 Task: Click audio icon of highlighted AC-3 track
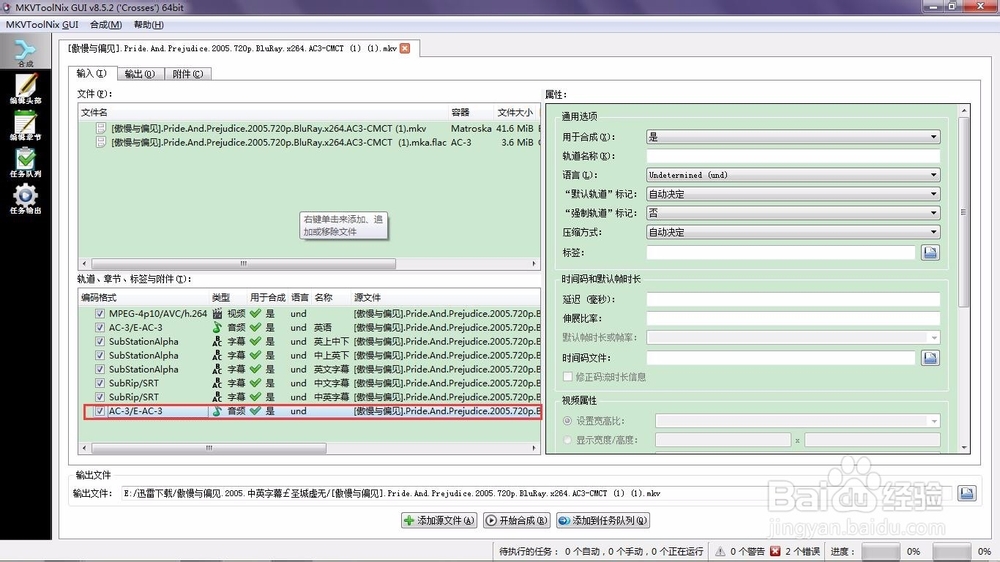pyautogui.click(x=217, y=411)
